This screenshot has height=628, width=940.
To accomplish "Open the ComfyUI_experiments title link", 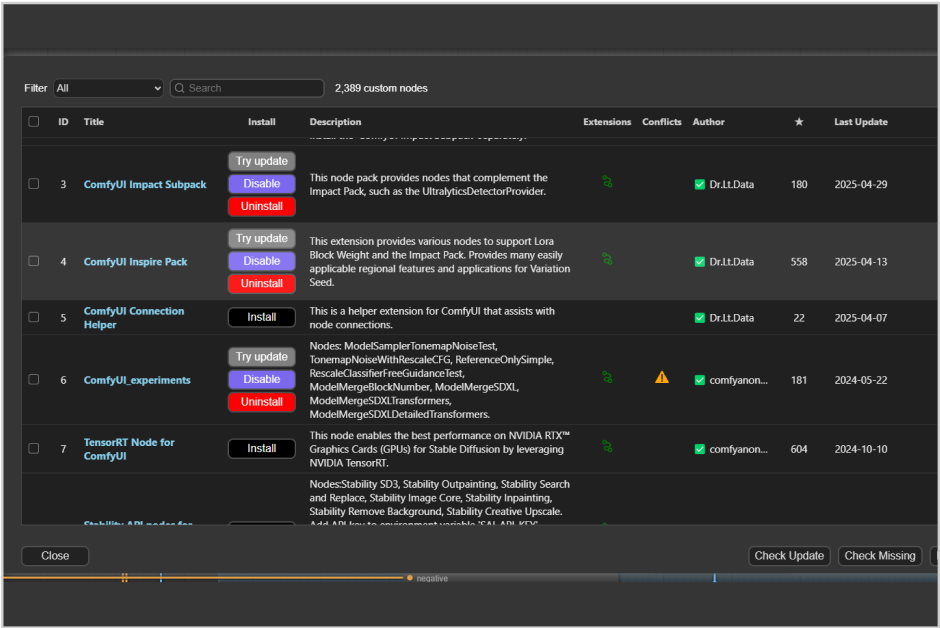I will pos(137,381).
